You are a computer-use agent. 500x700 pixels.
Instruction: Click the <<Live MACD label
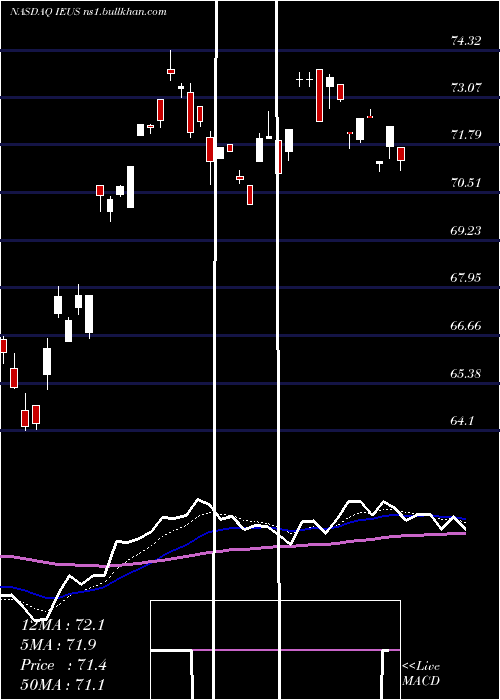click(421, 673)
